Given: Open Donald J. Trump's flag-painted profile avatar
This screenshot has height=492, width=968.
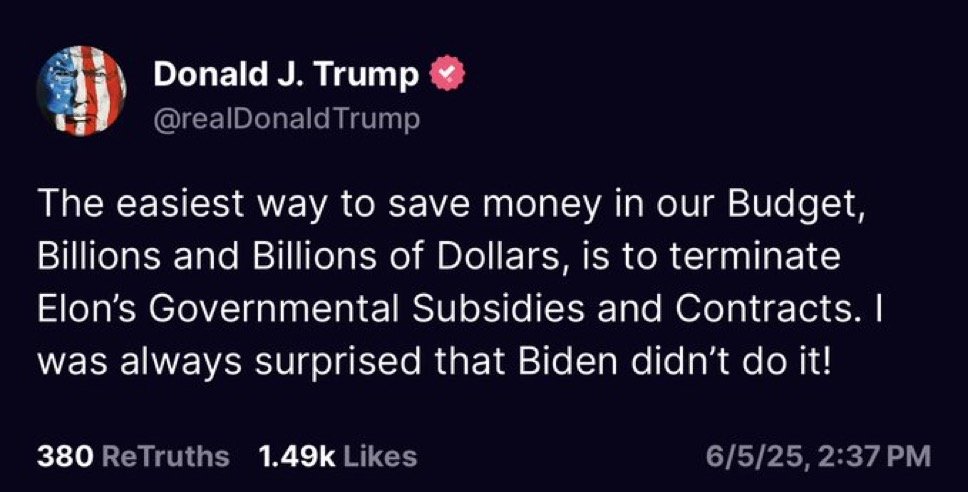Looking at the screenshot, I should point(81,91).
